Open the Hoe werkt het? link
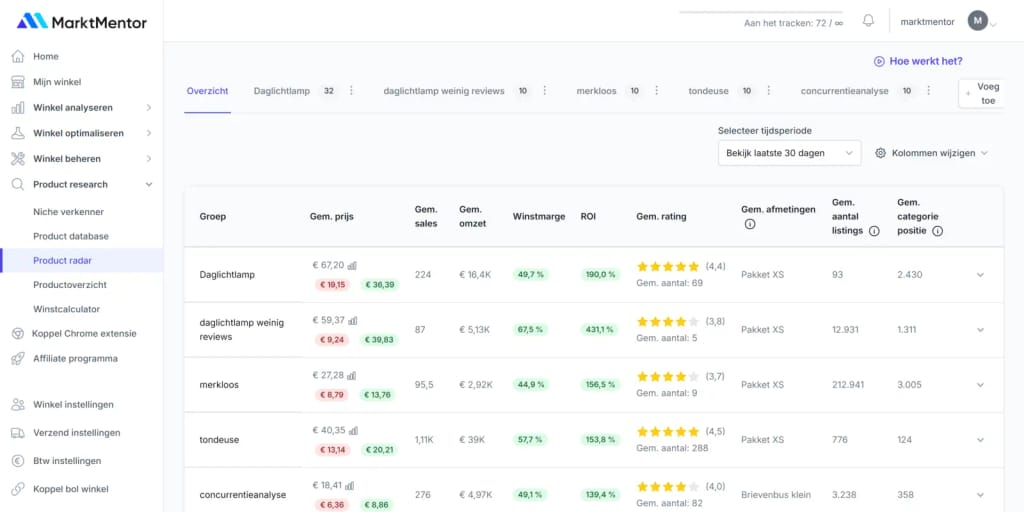This screenshot has height=512, width=1024. tap(918, 61)
